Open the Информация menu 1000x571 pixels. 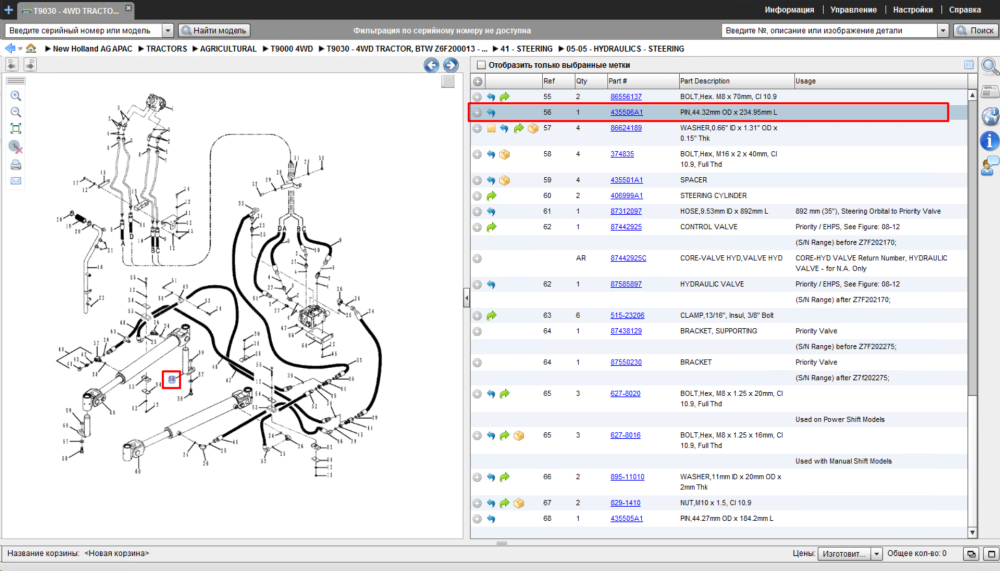point(789,10)
